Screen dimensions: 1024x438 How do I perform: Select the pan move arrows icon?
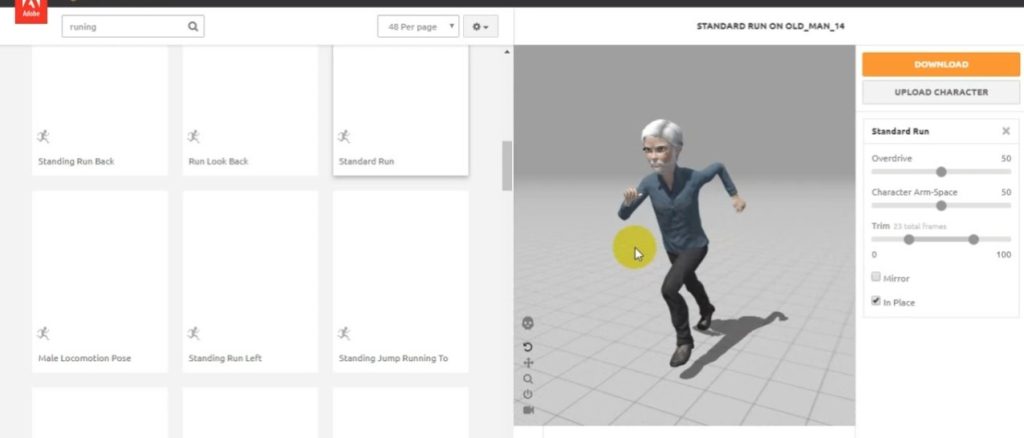tap(528, 363)
